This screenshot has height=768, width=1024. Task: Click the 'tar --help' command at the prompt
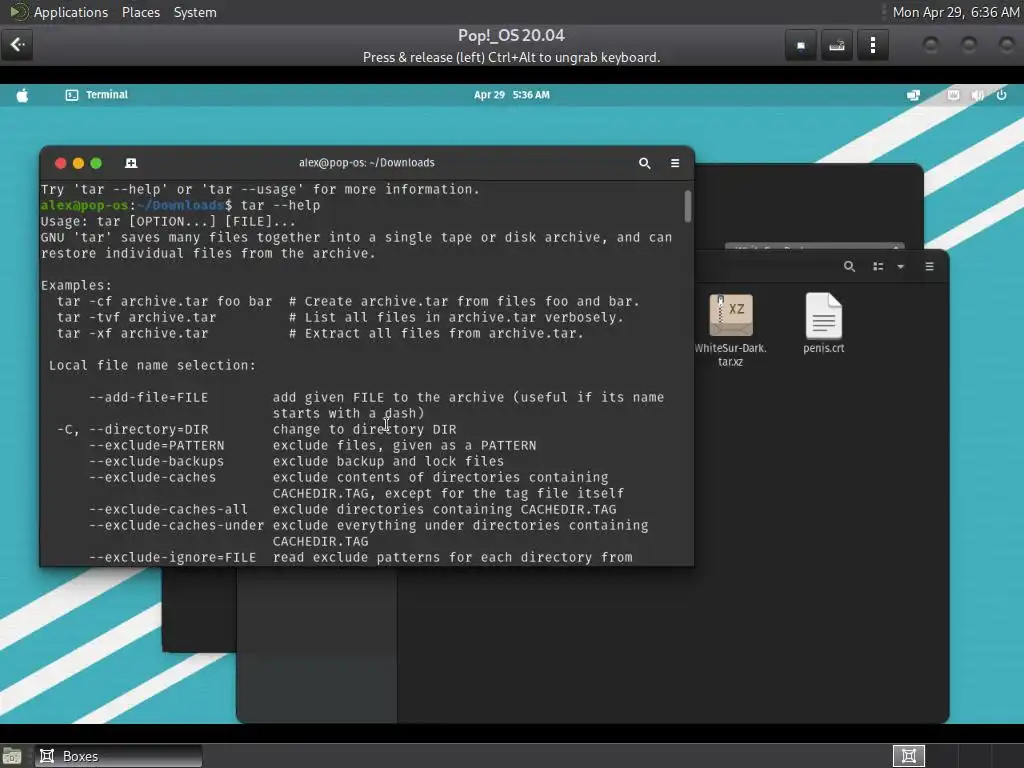[x=281, y=205]
